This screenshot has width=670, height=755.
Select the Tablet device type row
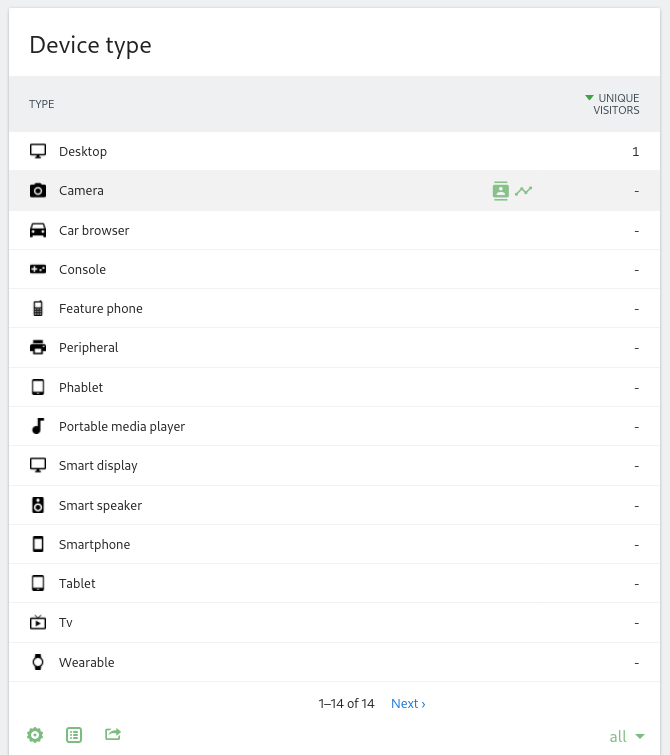(x=77, y=584)
